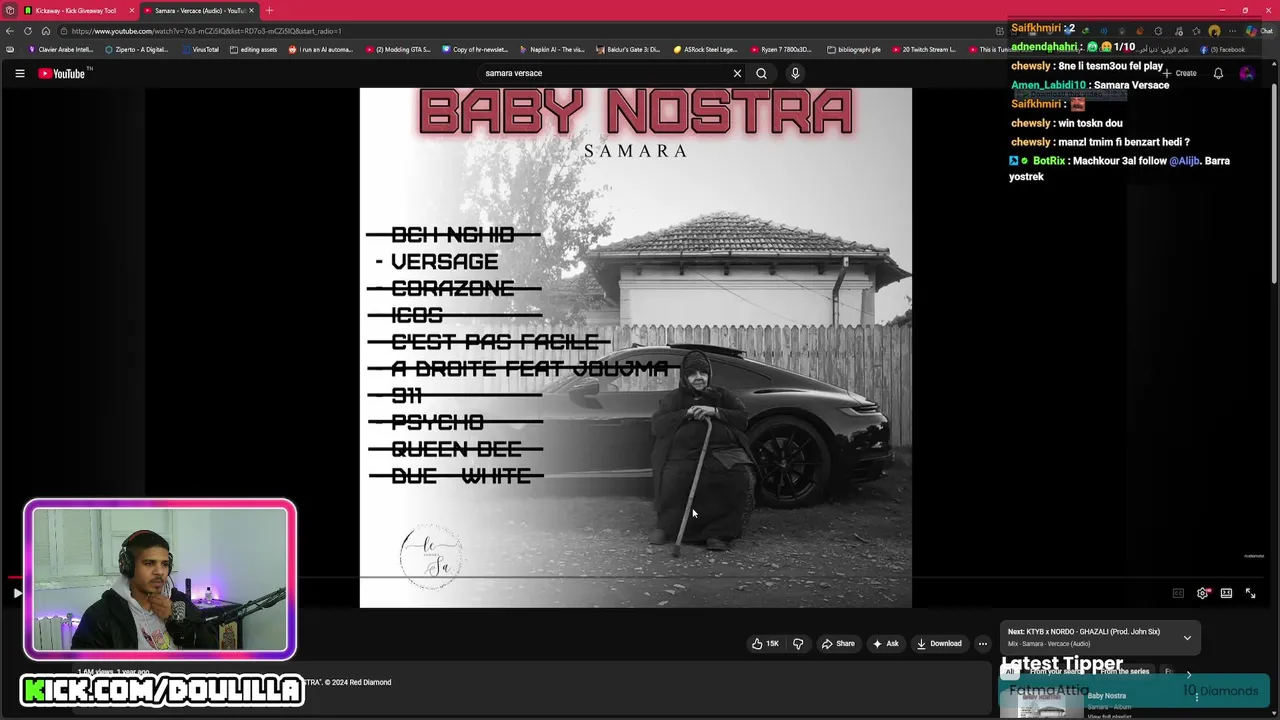Open more actions three-dot menu under video
The image size is (1280, 720).
coord(983,644)
